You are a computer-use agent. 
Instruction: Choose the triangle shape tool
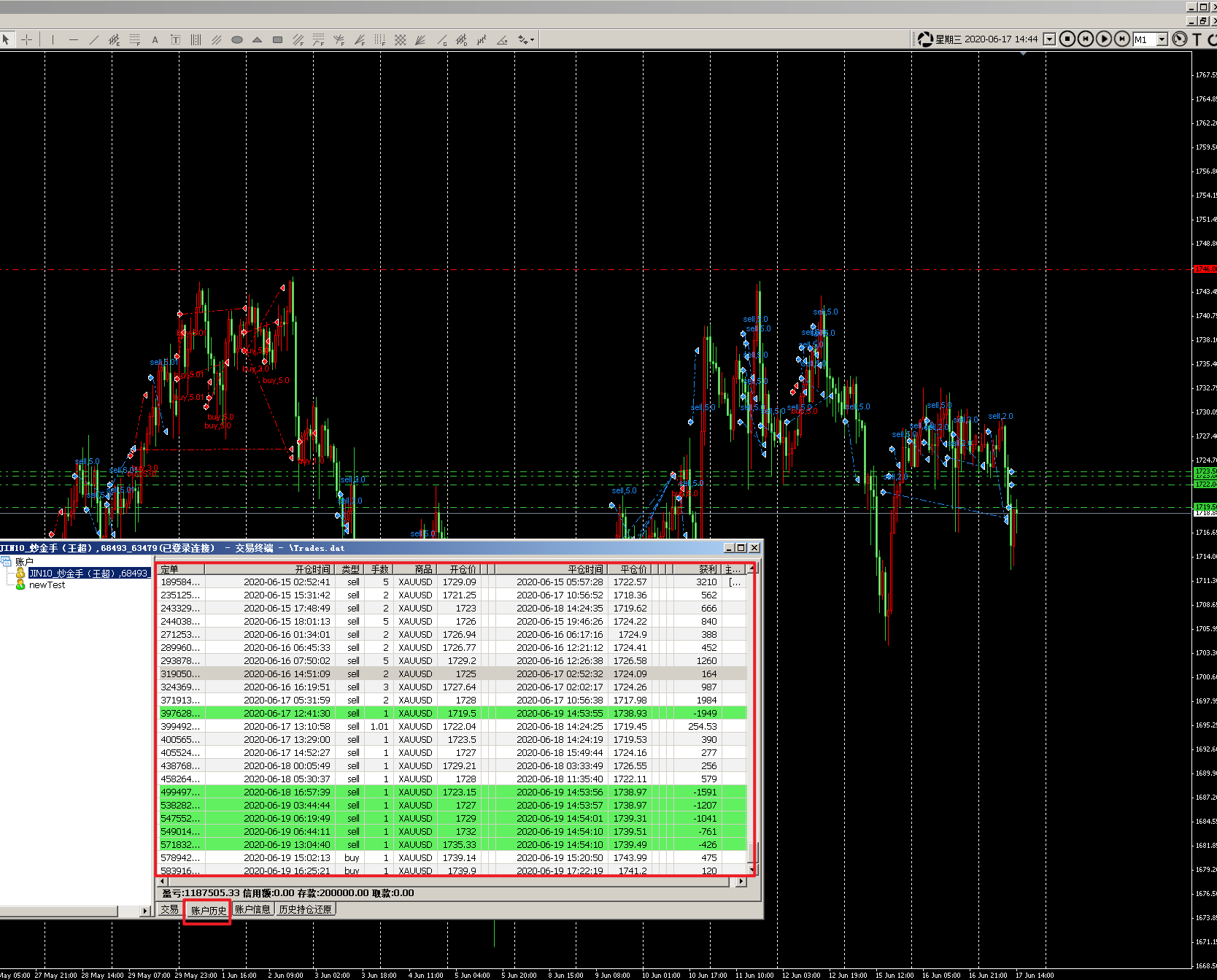(257, 39)
